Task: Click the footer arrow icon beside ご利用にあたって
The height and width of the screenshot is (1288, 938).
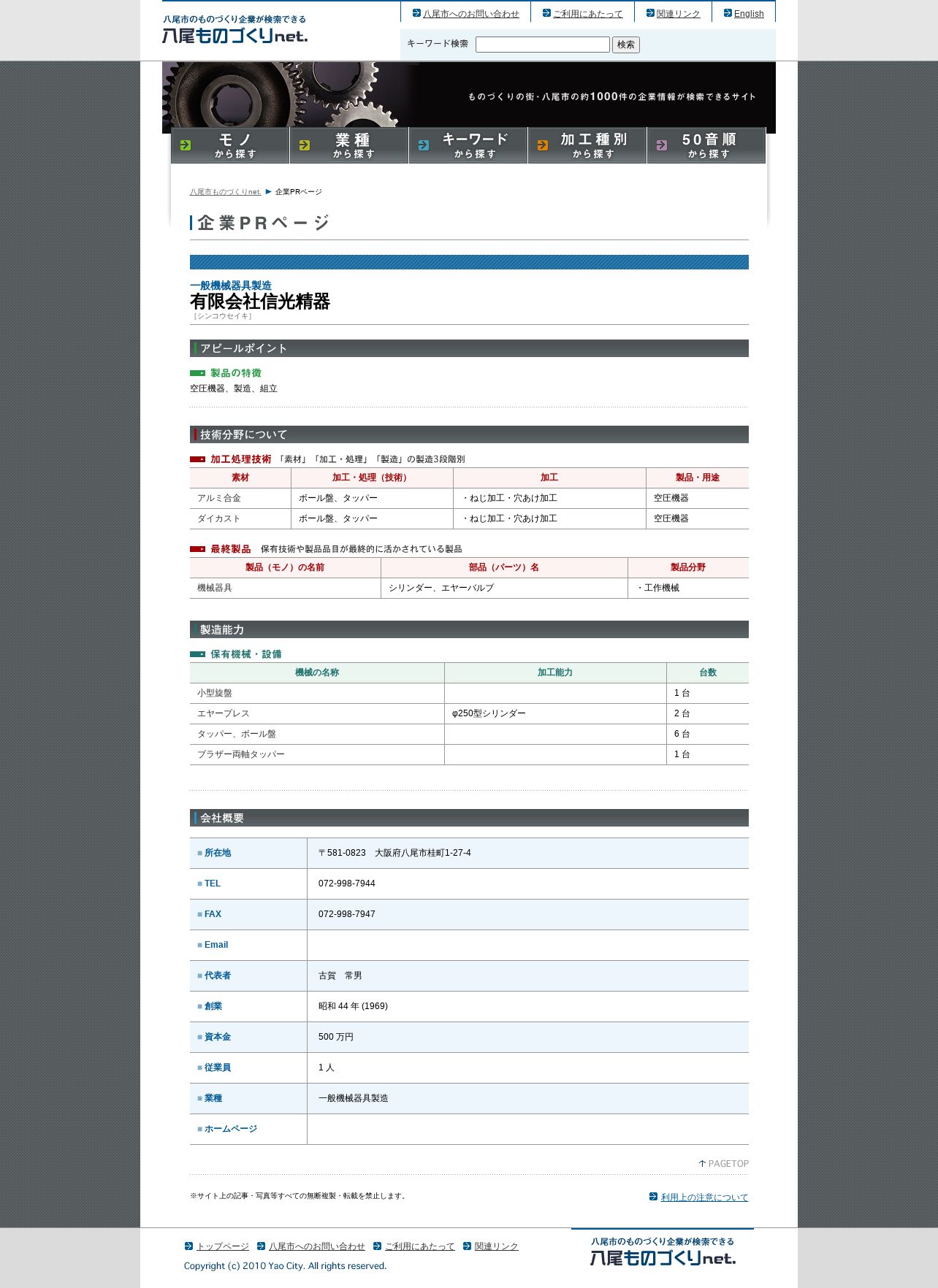Action: pos(377,1246)
